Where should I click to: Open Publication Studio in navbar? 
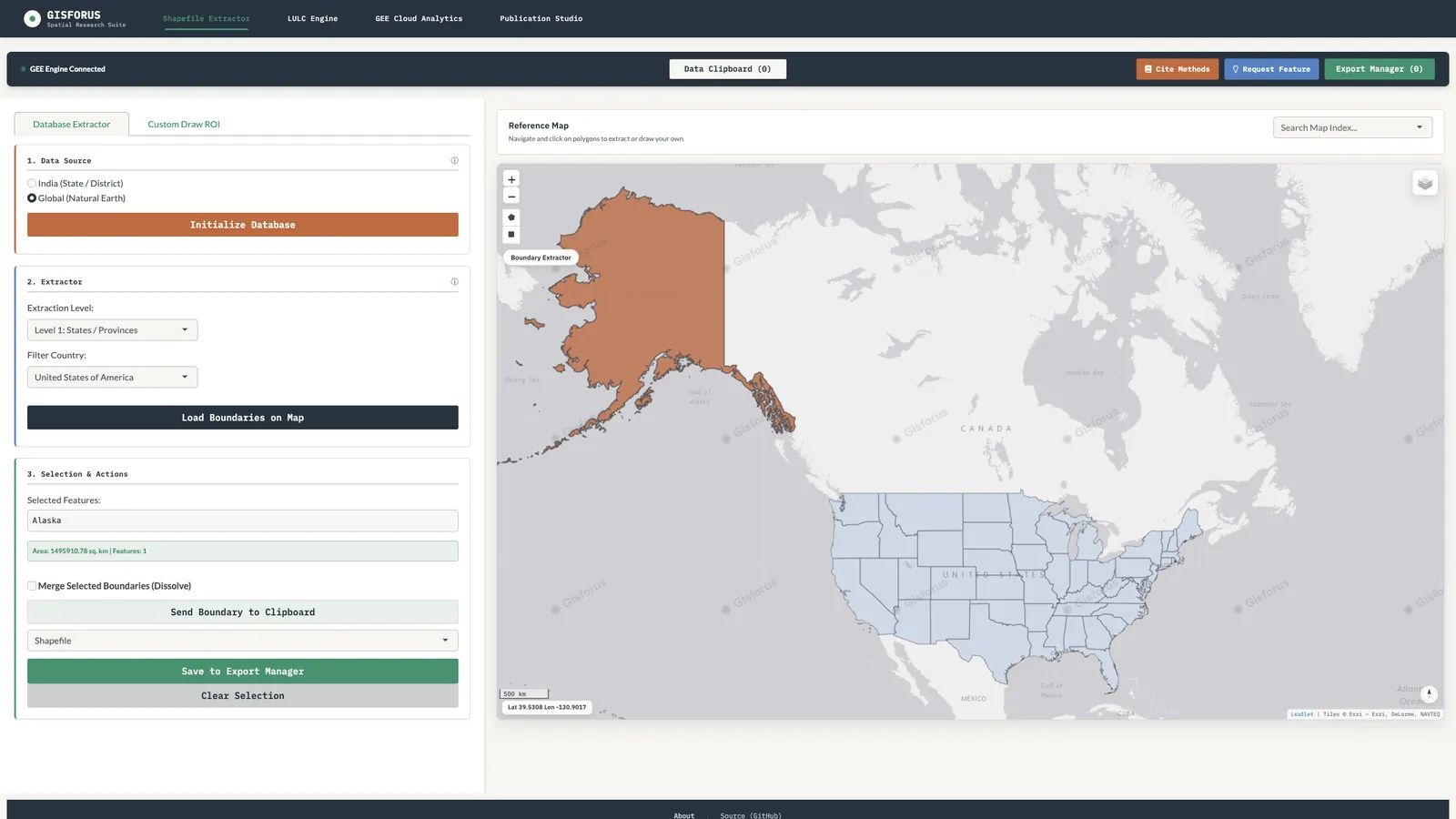541,18
